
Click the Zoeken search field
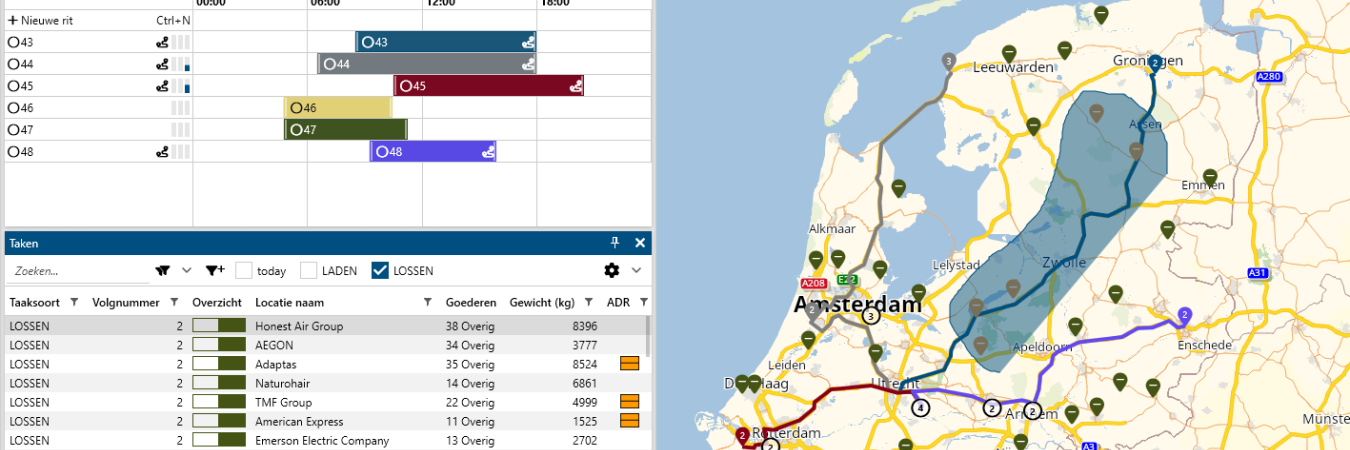click(x=79, y=270)
